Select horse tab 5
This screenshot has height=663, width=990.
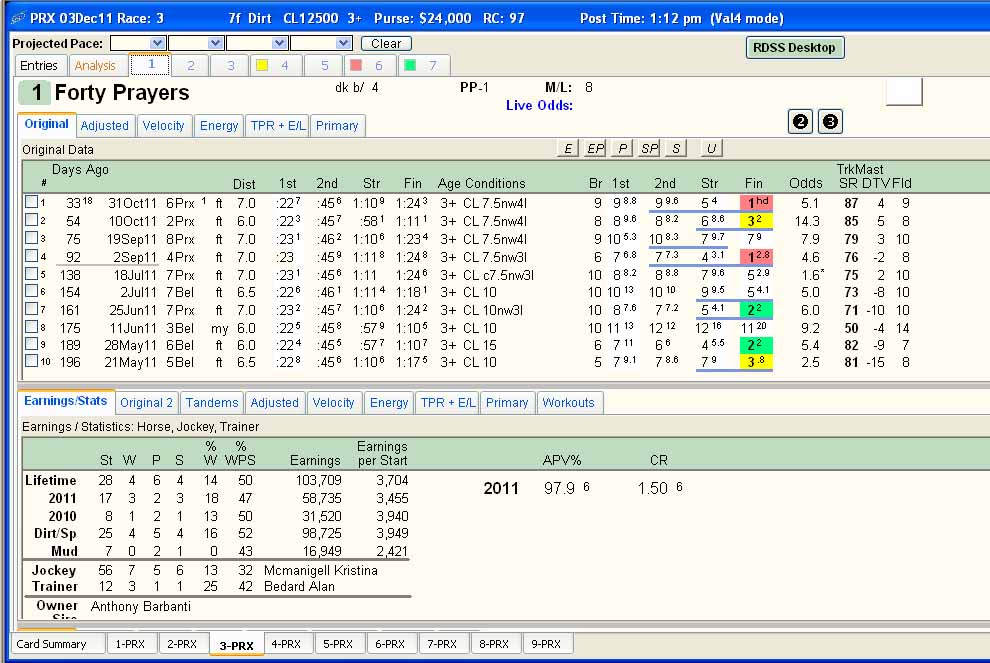tap(324, 66)
